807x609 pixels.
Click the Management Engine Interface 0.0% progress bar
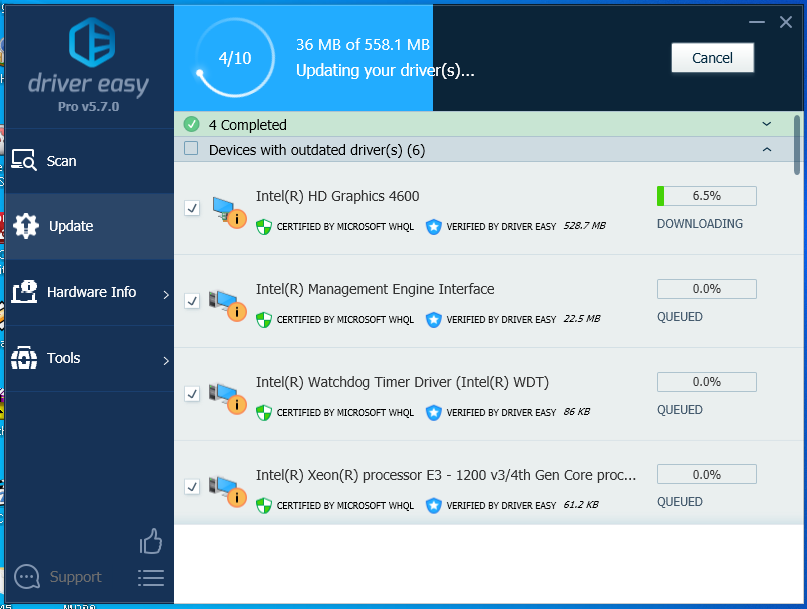(707, 289)
